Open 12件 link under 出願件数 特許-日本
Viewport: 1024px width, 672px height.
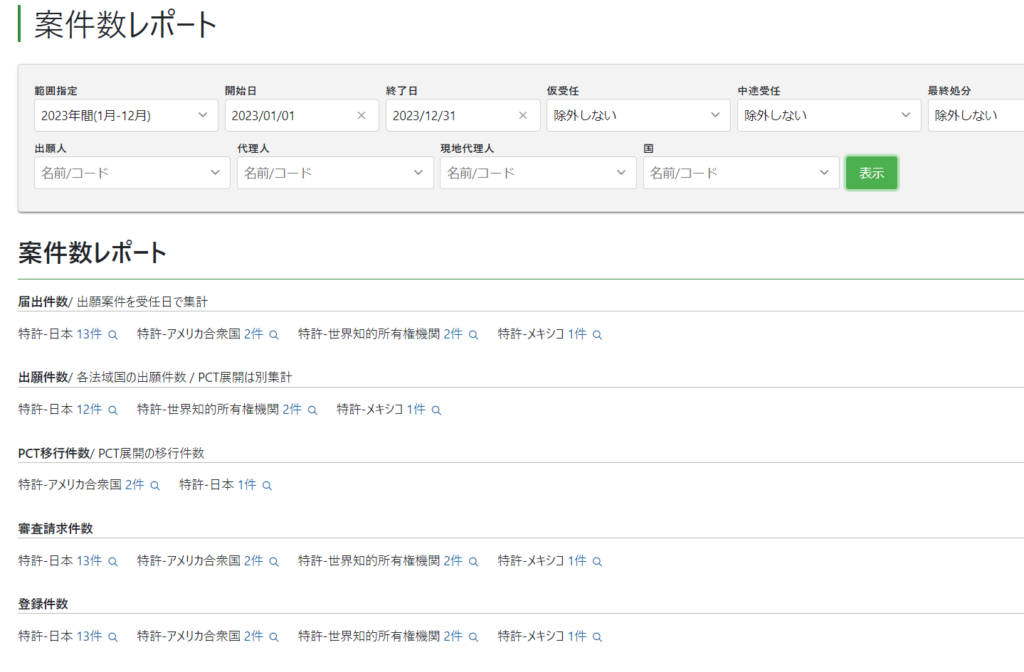pyautogui.click(x=89, y=409)
